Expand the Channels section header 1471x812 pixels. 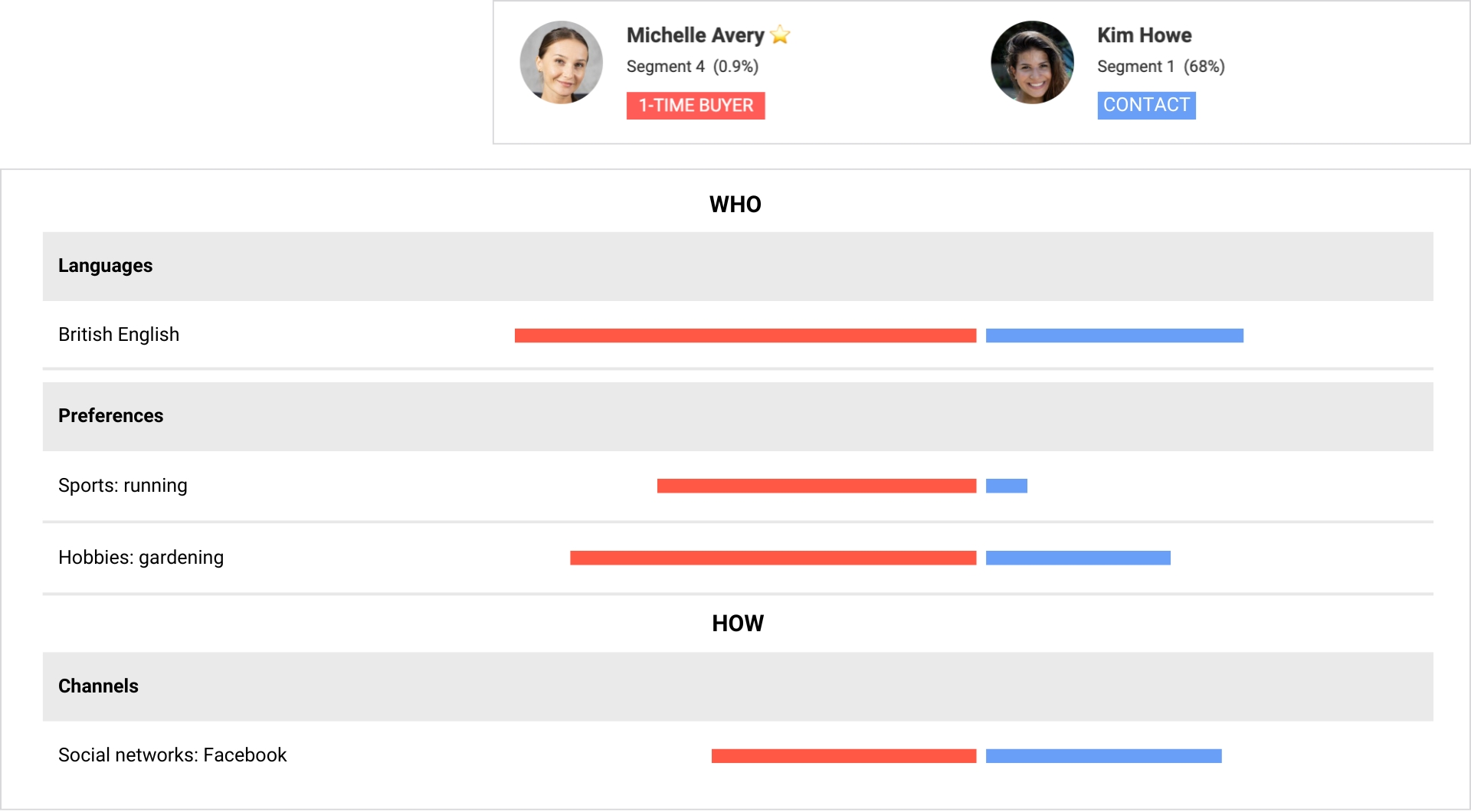pyautogui.click(x=99, y=686)
